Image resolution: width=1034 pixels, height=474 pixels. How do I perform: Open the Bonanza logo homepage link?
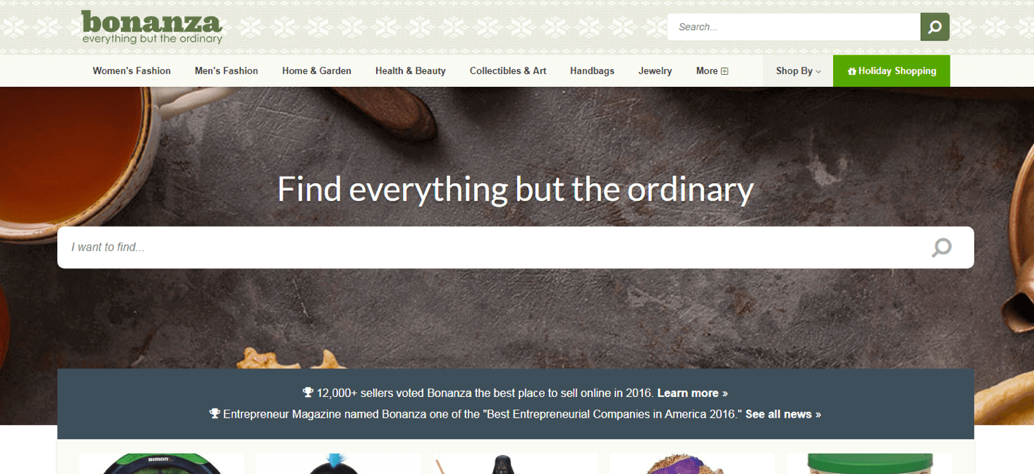[152, 26]
